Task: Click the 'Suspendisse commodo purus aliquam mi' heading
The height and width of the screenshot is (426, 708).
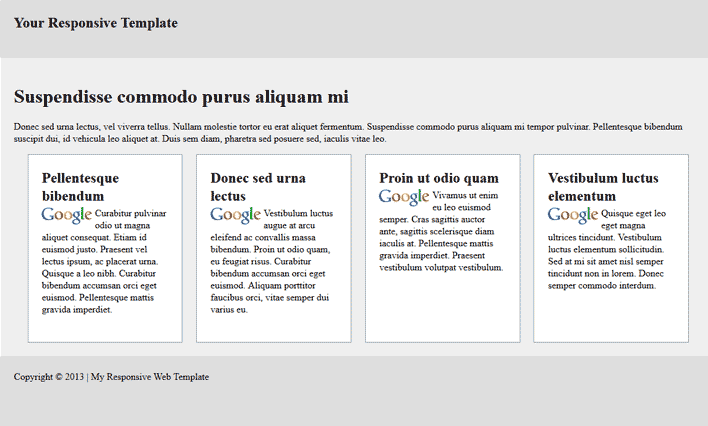Action: pos(181,97)
